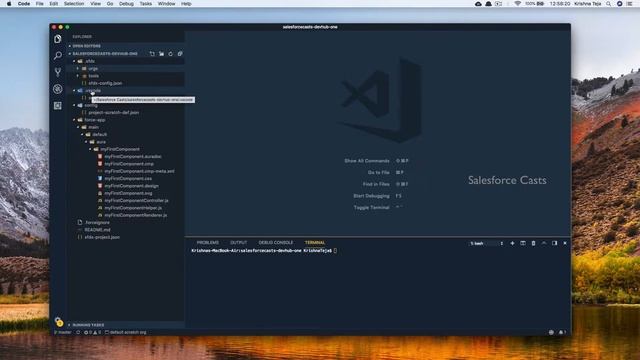
Task: Open the Search view in activity bar
Action: [58, 56]
